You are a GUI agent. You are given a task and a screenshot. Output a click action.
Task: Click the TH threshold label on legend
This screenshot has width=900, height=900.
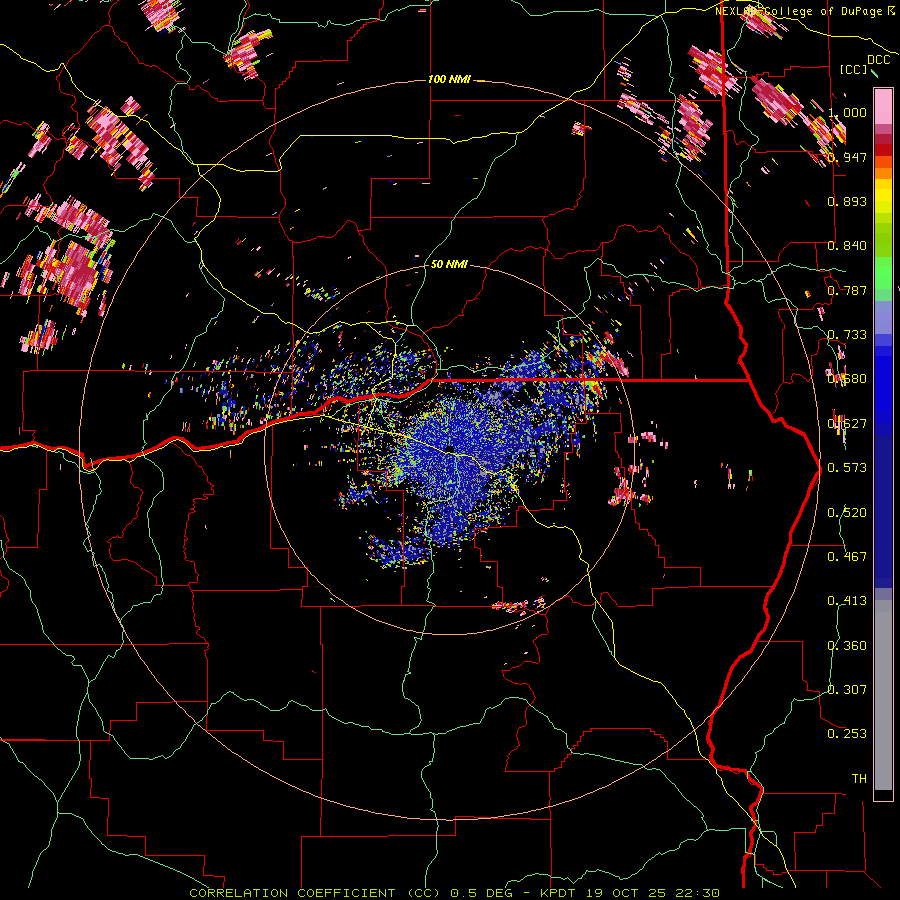click(x=859, y=779)
